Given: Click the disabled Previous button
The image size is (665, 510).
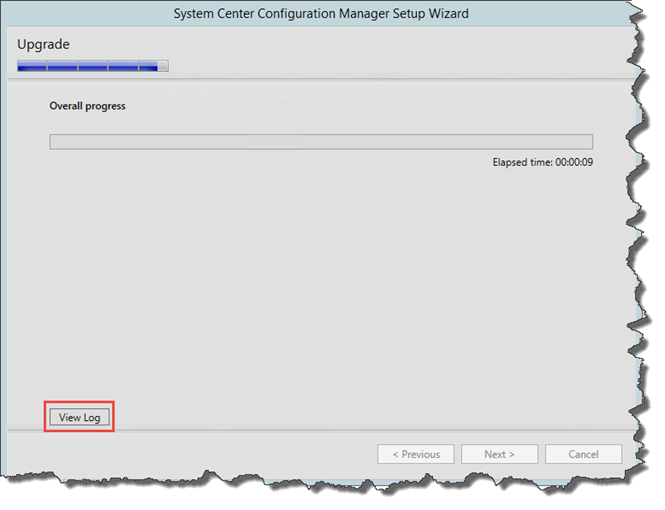Looking at the screenshot, I should pyautogui.click(x=416, y=454).
